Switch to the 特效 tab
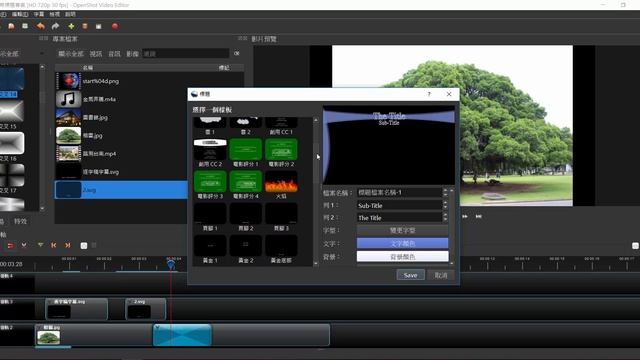 pos(20,221)
